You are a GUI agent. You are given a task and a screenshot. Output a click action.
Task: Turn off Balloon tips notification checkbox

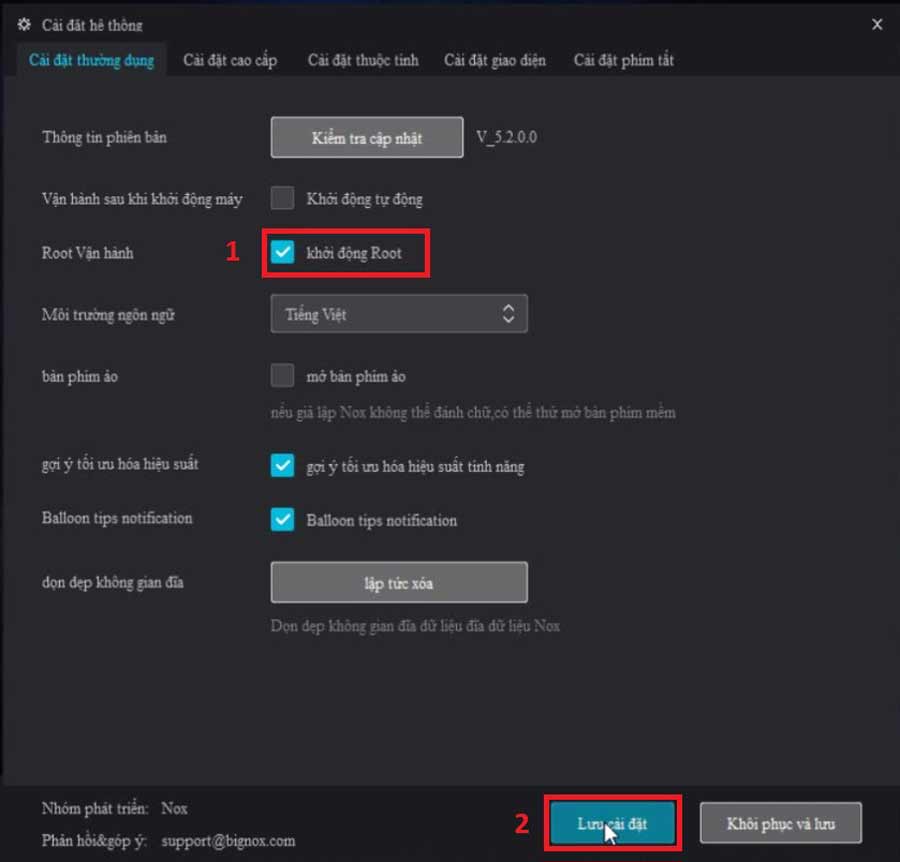click(x=283, y=520)
